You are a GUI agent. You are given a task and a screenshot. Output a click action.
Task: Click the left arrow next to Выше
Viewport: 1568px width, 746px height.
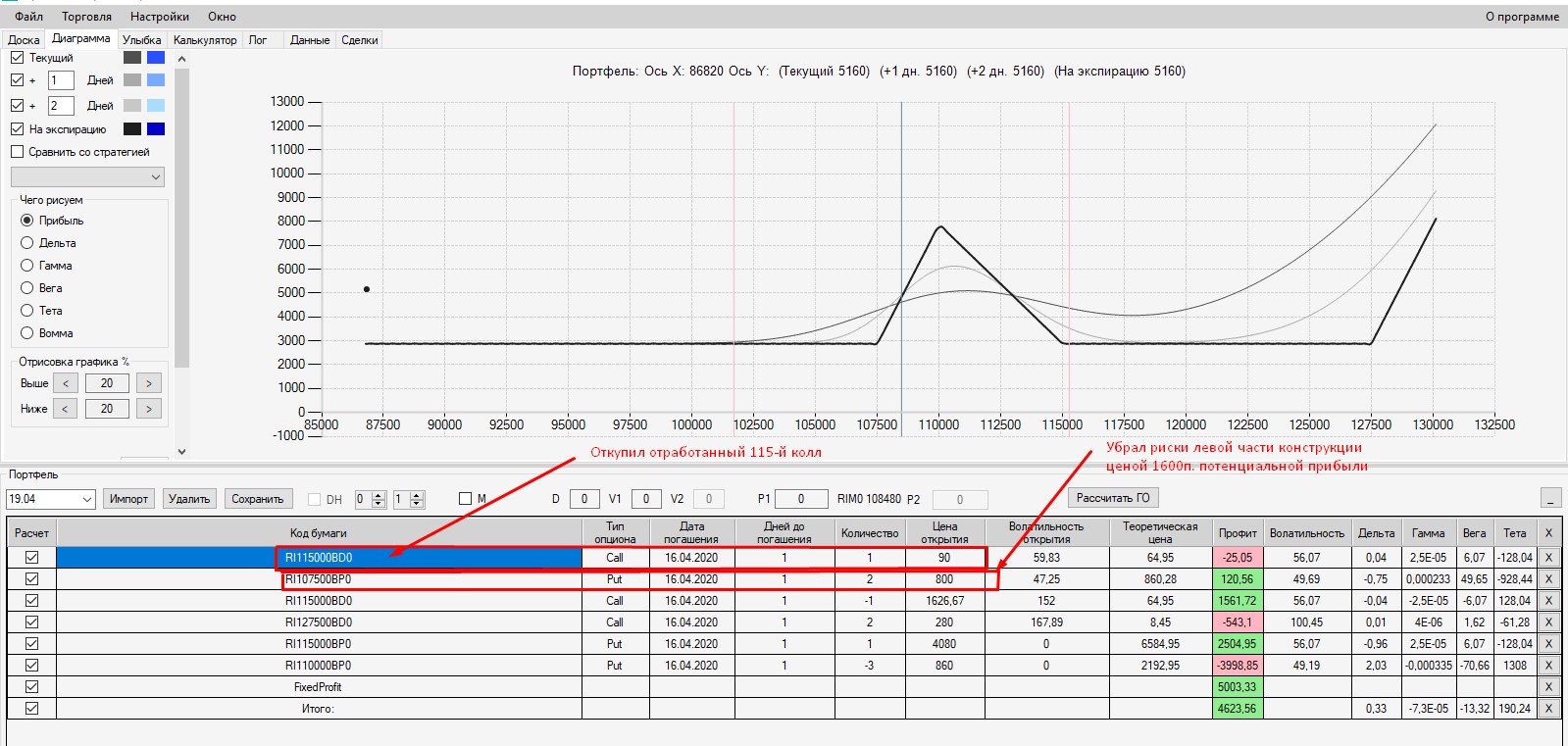click(x=65, y=383)
